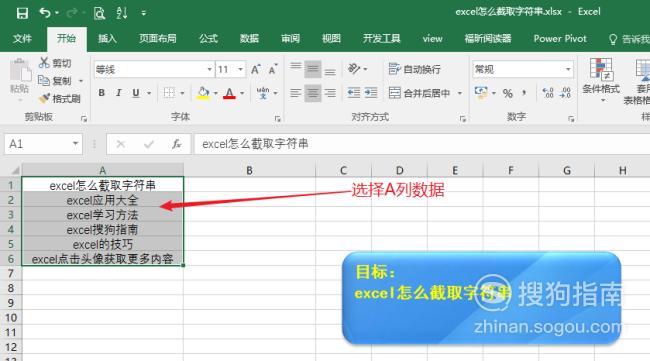Viewport: 650px width, 361px height.
Task: Open the Font group dialog launcher
Action: (277, 119)
